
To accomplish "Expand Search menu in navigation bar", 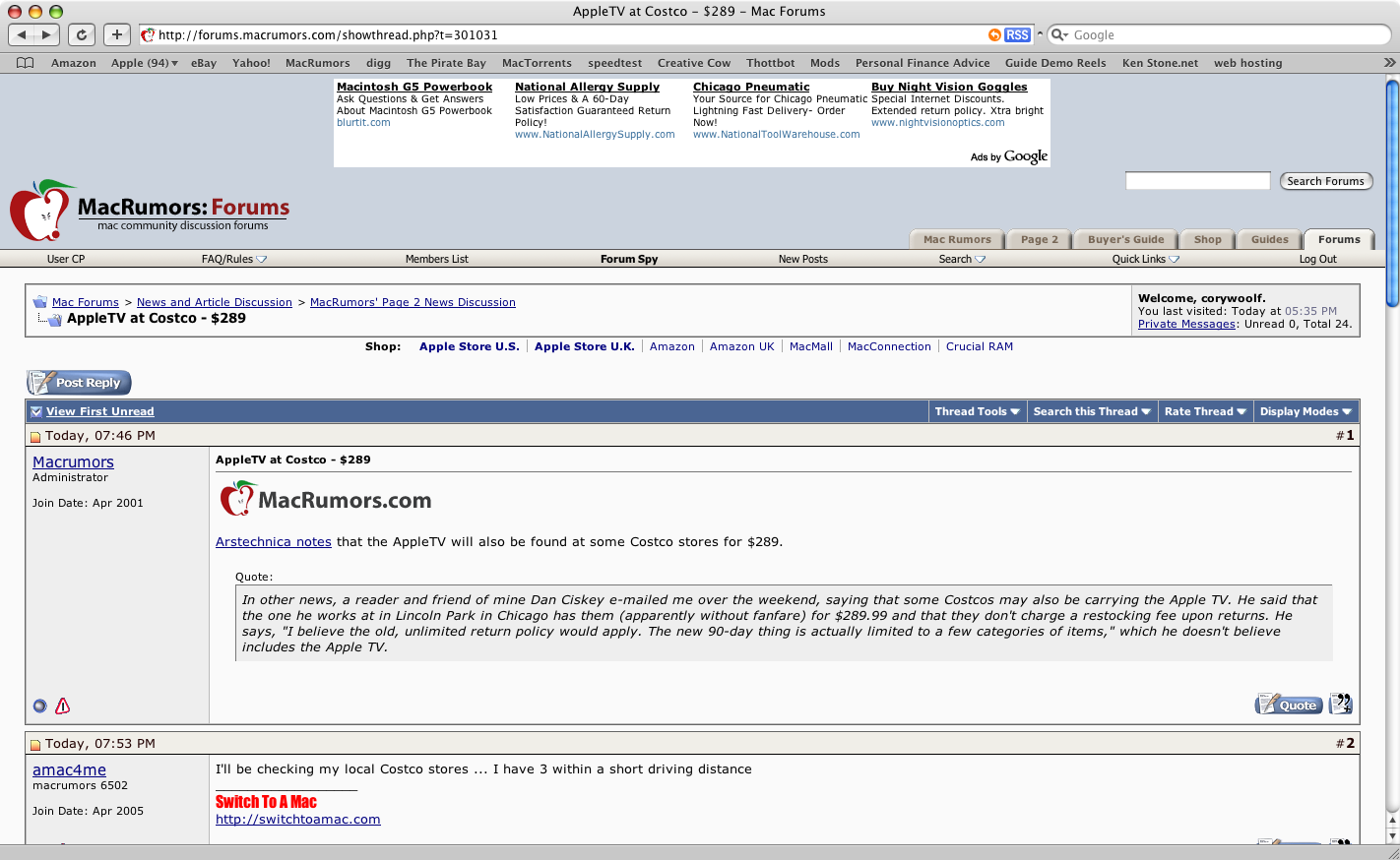I will click(x=962, y=259).
